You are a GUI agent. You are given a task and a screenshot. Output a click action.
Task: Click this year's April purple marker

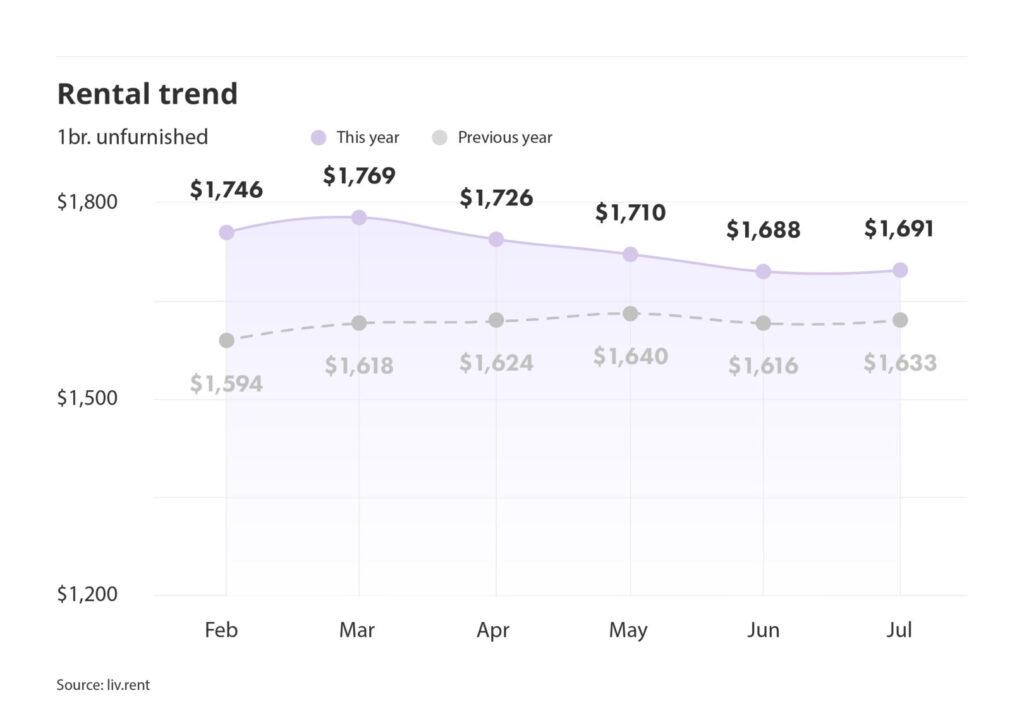(x=496, y=239)
